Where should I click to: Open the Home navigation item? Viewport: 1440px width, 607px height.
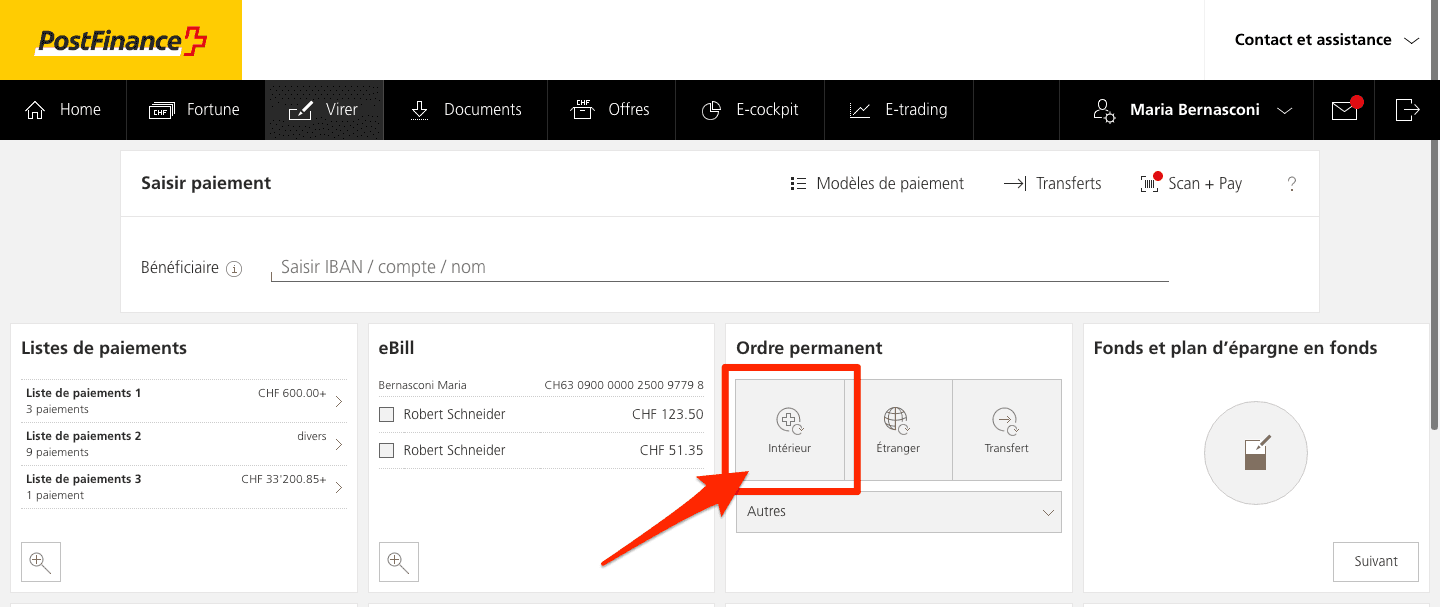click(x=63, y=110)
